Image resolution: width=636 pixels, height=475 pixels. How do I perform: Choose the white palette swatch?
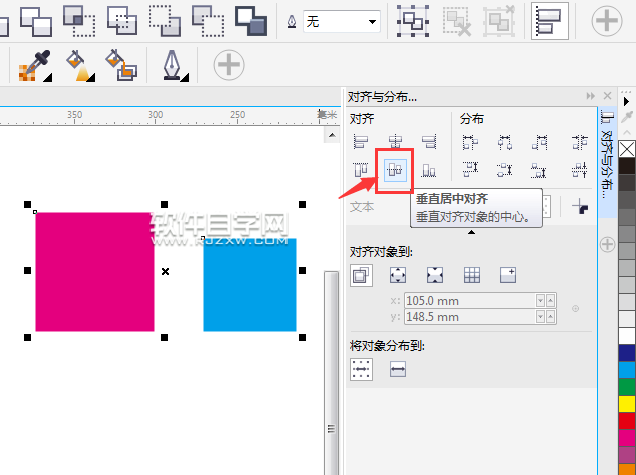pos(627,336)
